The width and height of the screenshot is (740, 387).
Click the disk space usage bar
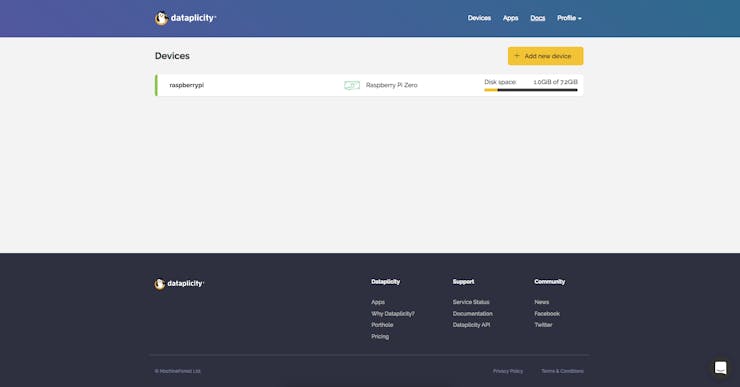click(x=530, y=90)
